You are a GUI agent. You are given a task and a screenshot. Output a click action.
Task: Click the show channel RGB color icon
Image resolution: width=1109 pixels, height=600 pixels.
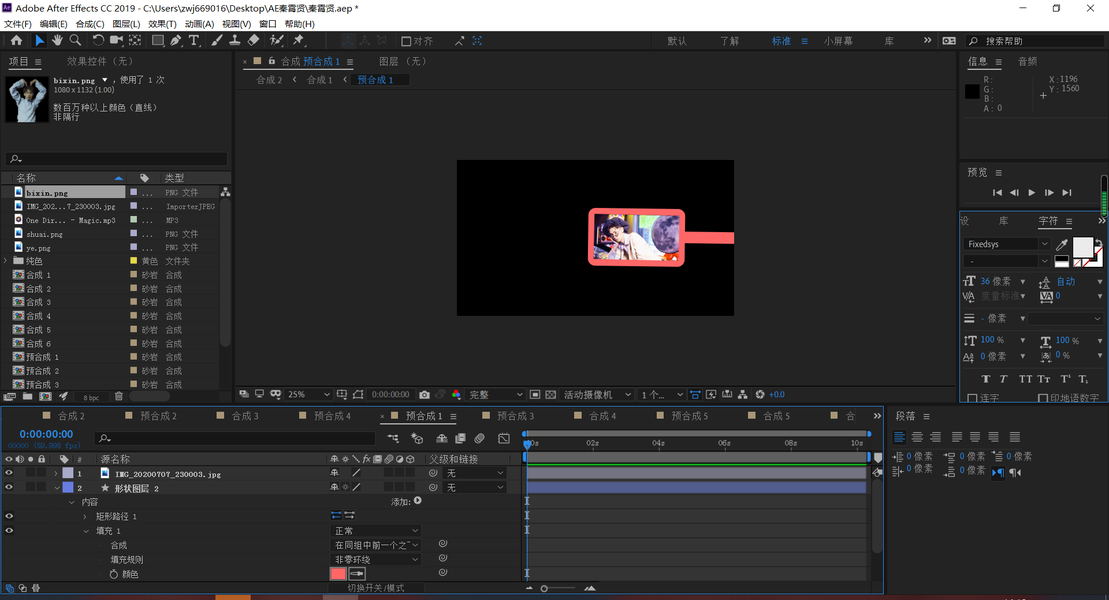pos(456,395)
